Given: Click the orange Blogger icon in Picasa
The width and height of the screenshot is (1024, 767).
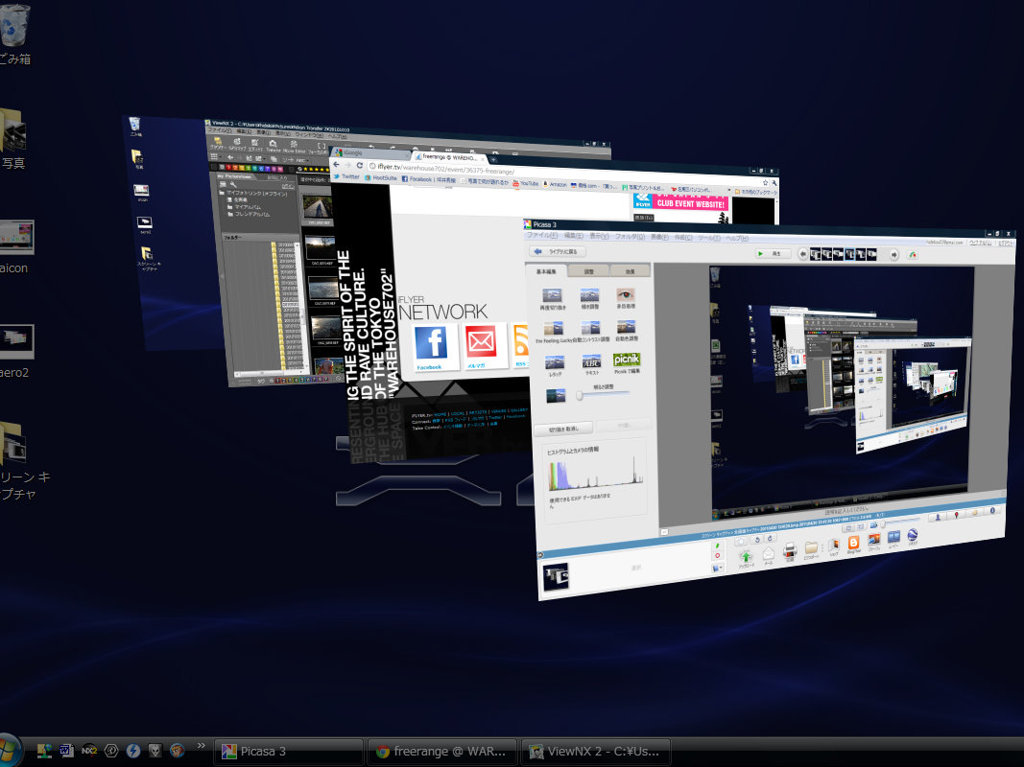Looking at the screenshot, I should coord(853,543).
